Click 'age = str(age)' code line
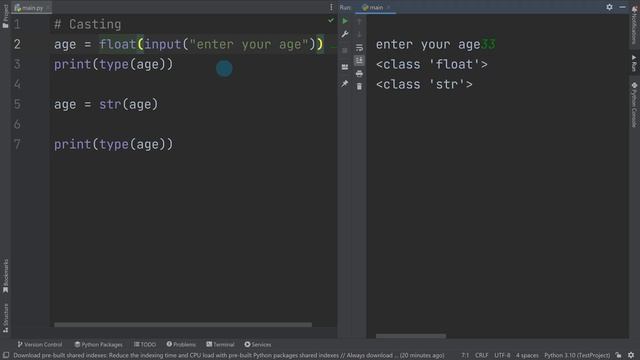 click(106, 104)
